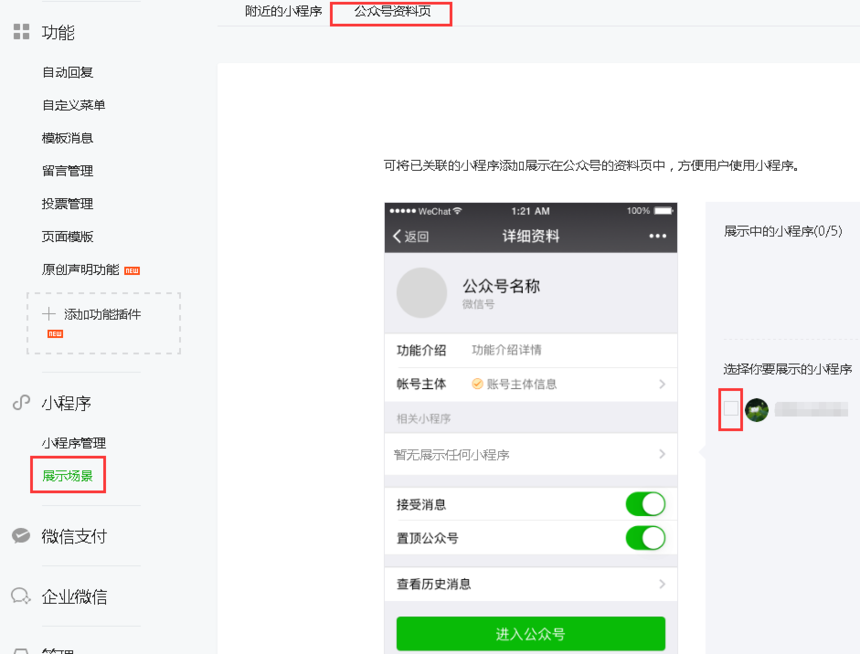
Task: Open 模板消息 in the sidebar
Action: click(67, 138)
